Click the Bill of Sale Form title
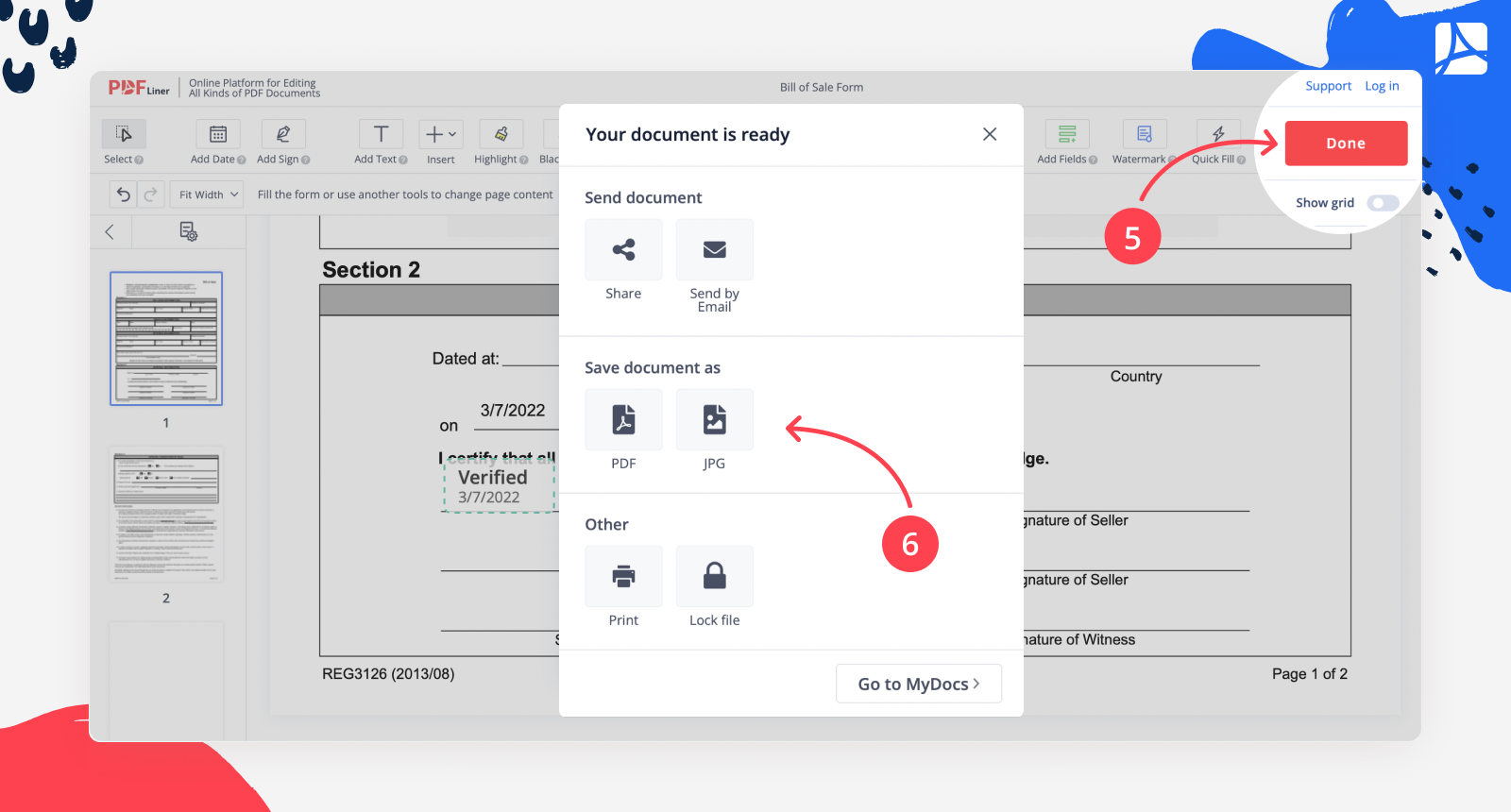 (822, 87)
